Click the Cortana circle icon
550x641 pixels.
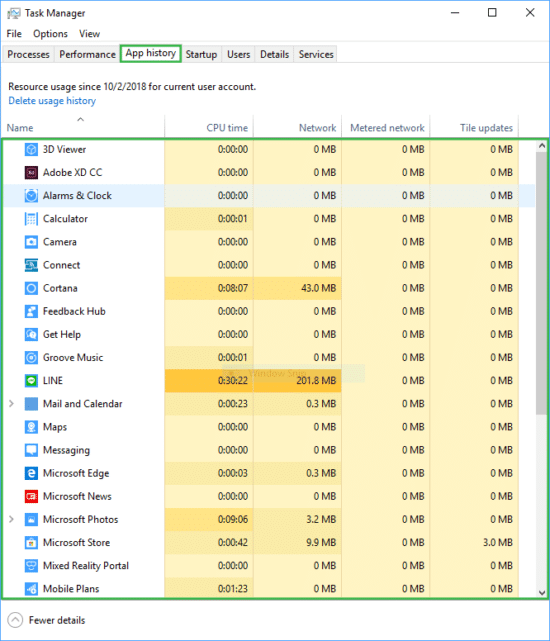pos(31,288)
